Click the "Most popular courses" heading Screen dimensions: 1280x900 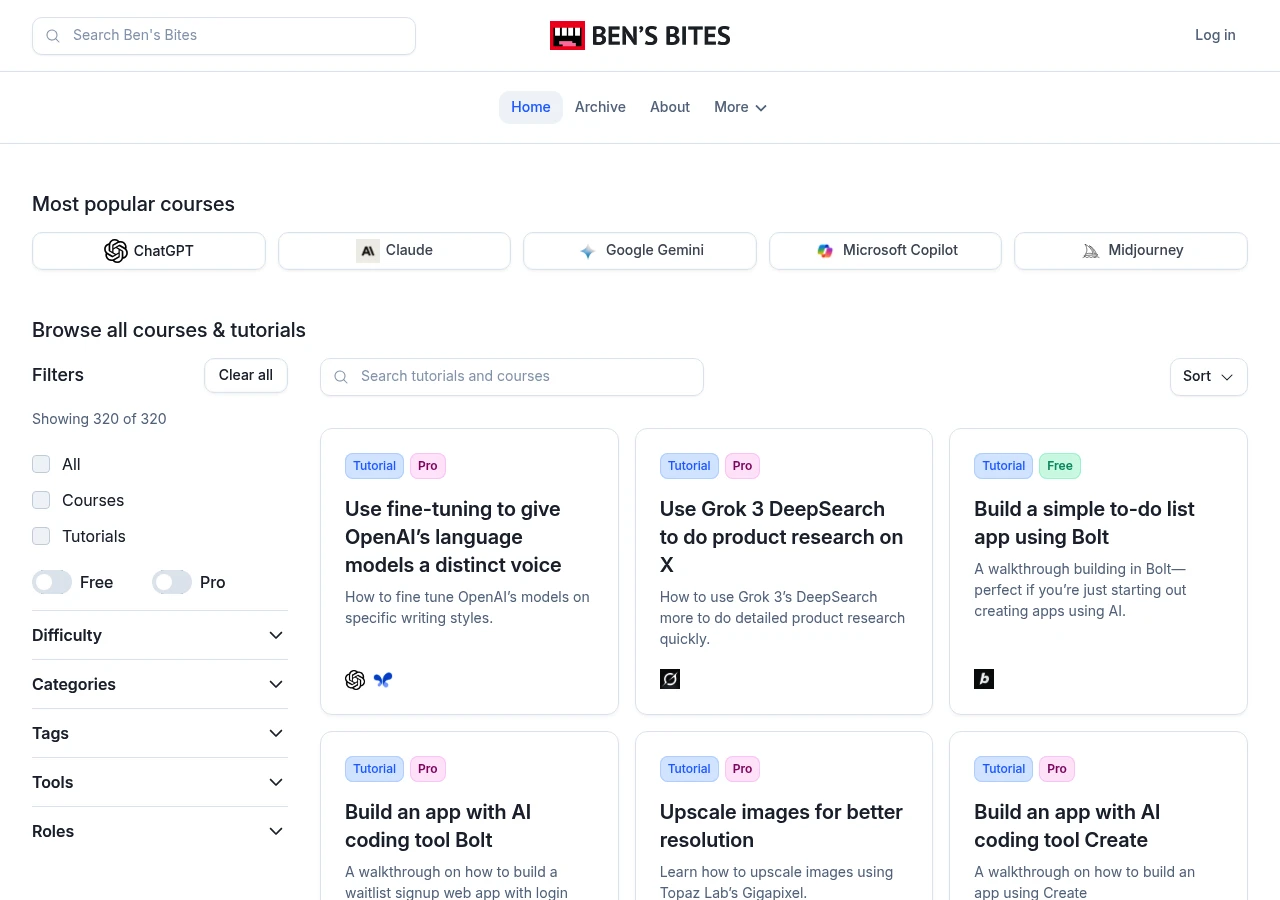pyautogui.click(x=133, y=204)
